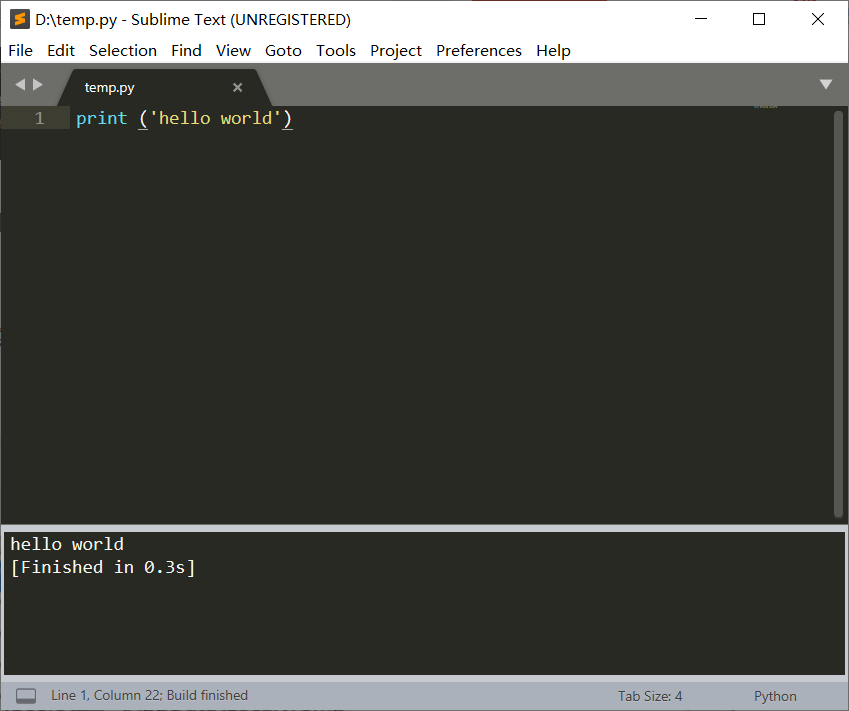Click the 'hello world' string in code
Viewport: 849px width, 711px height.
(x=215, y=118)
